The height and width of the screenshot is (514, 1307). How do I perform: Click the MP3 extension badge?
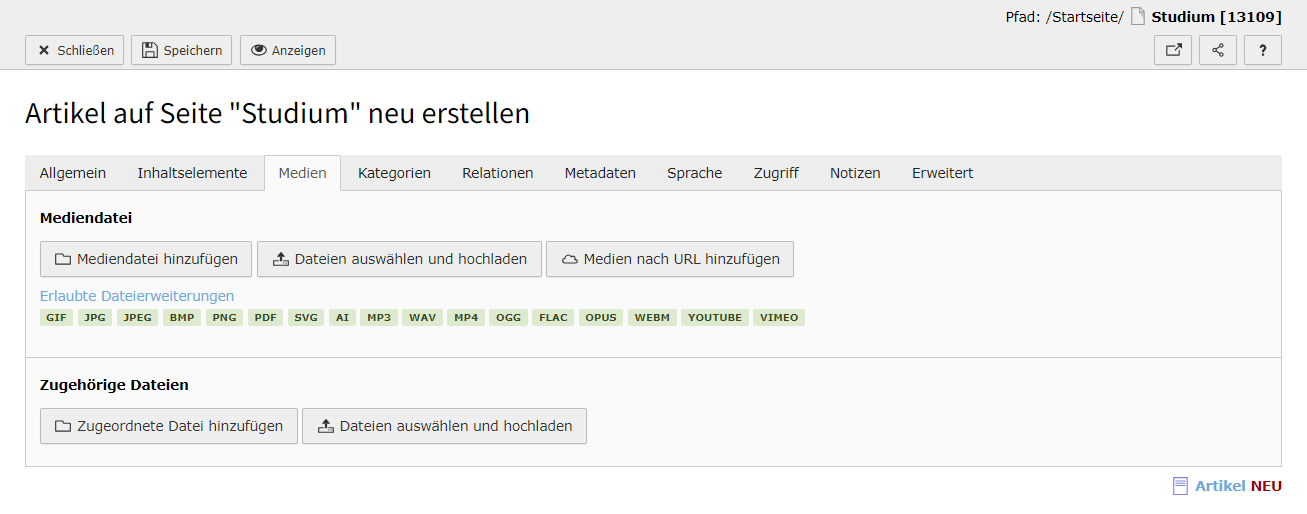pos(379,318)
